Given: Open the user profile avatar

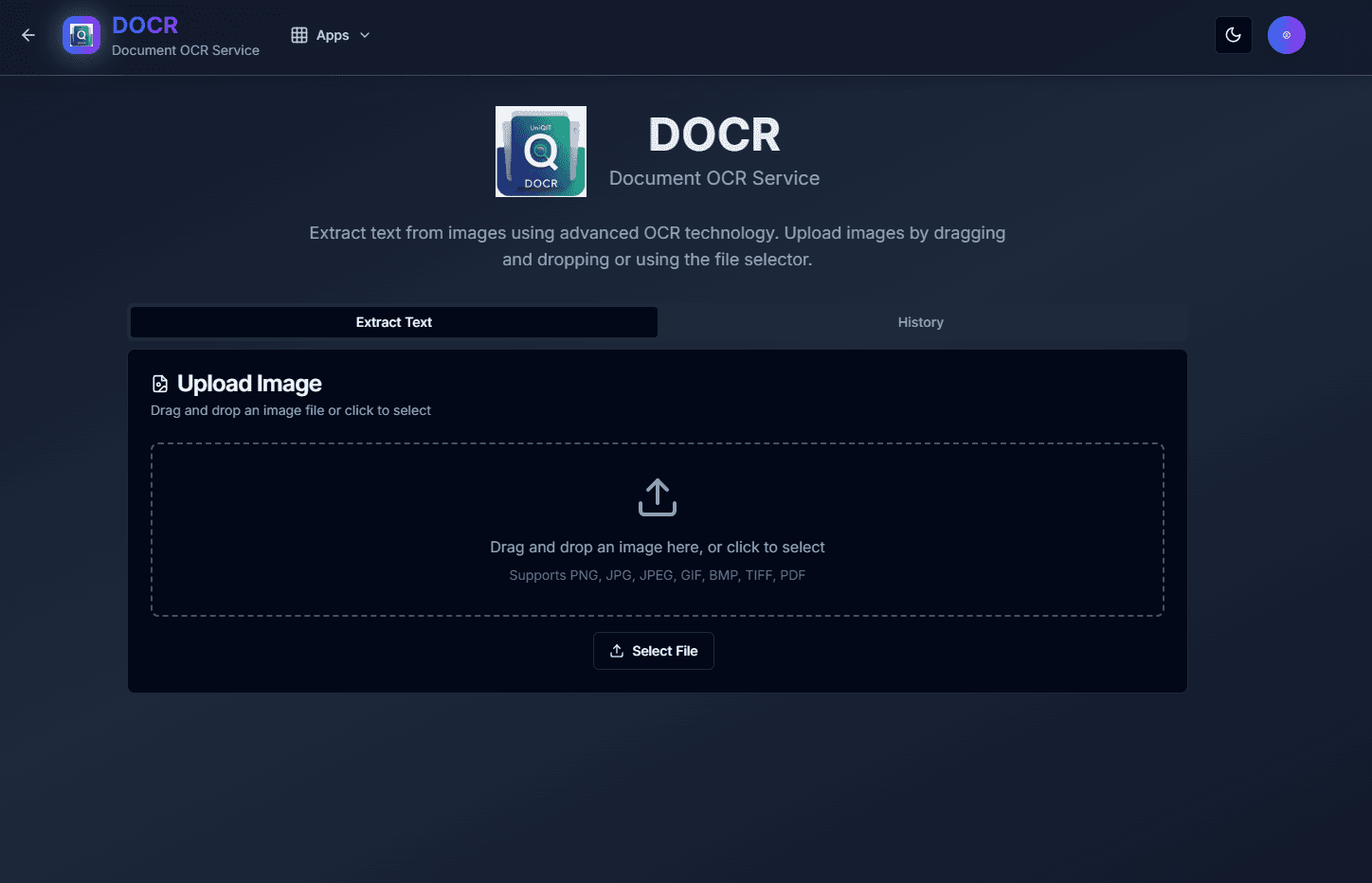Looking at the screenshot, I should [1287, 35].
